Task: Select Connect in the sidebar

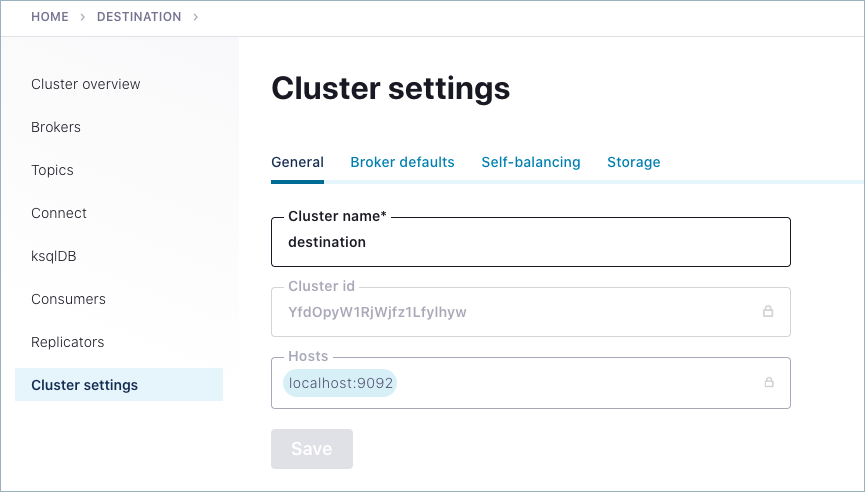Action: (x=58, y=213)
